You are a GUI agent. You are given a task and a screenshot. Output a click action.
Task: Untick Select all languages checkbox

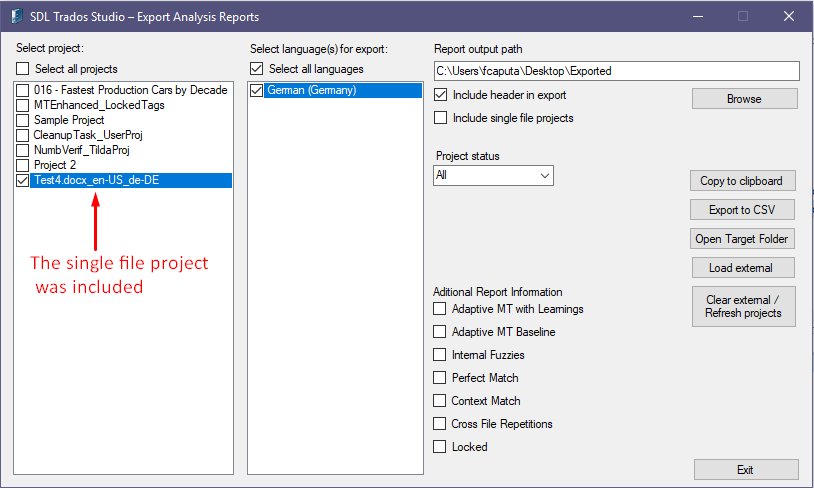tap(256, 69)
